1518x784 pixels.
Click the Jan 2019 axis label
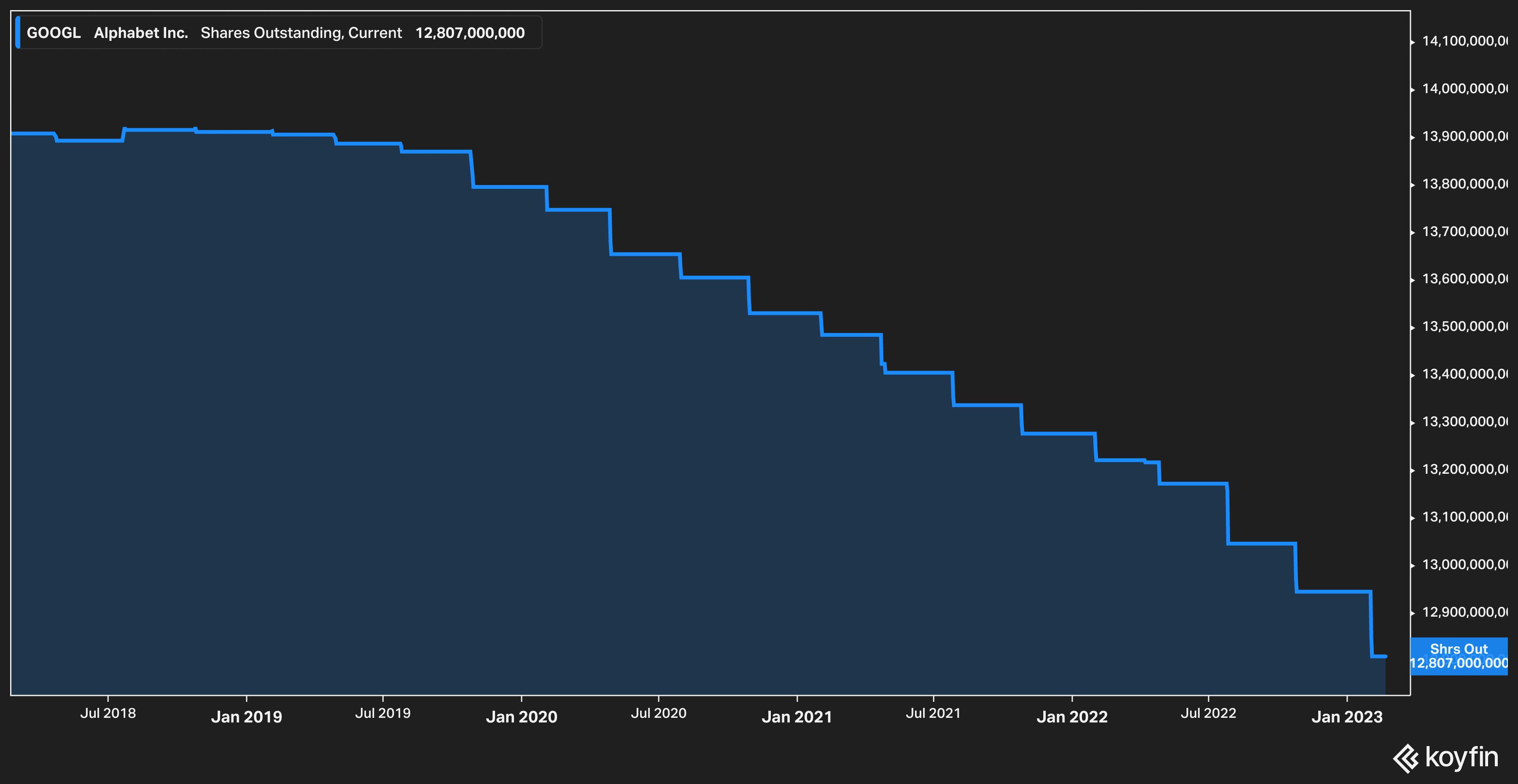click(x=246, y=717)
